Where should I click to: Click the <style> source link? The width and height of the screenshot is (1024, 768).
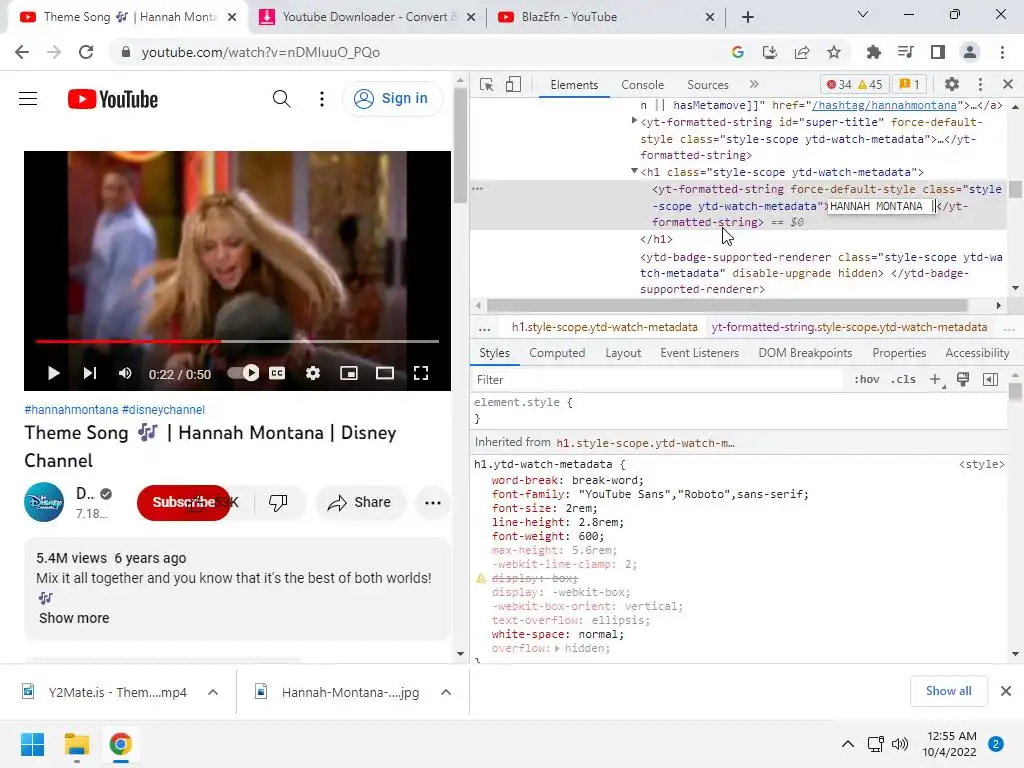(x=982, y=464)
